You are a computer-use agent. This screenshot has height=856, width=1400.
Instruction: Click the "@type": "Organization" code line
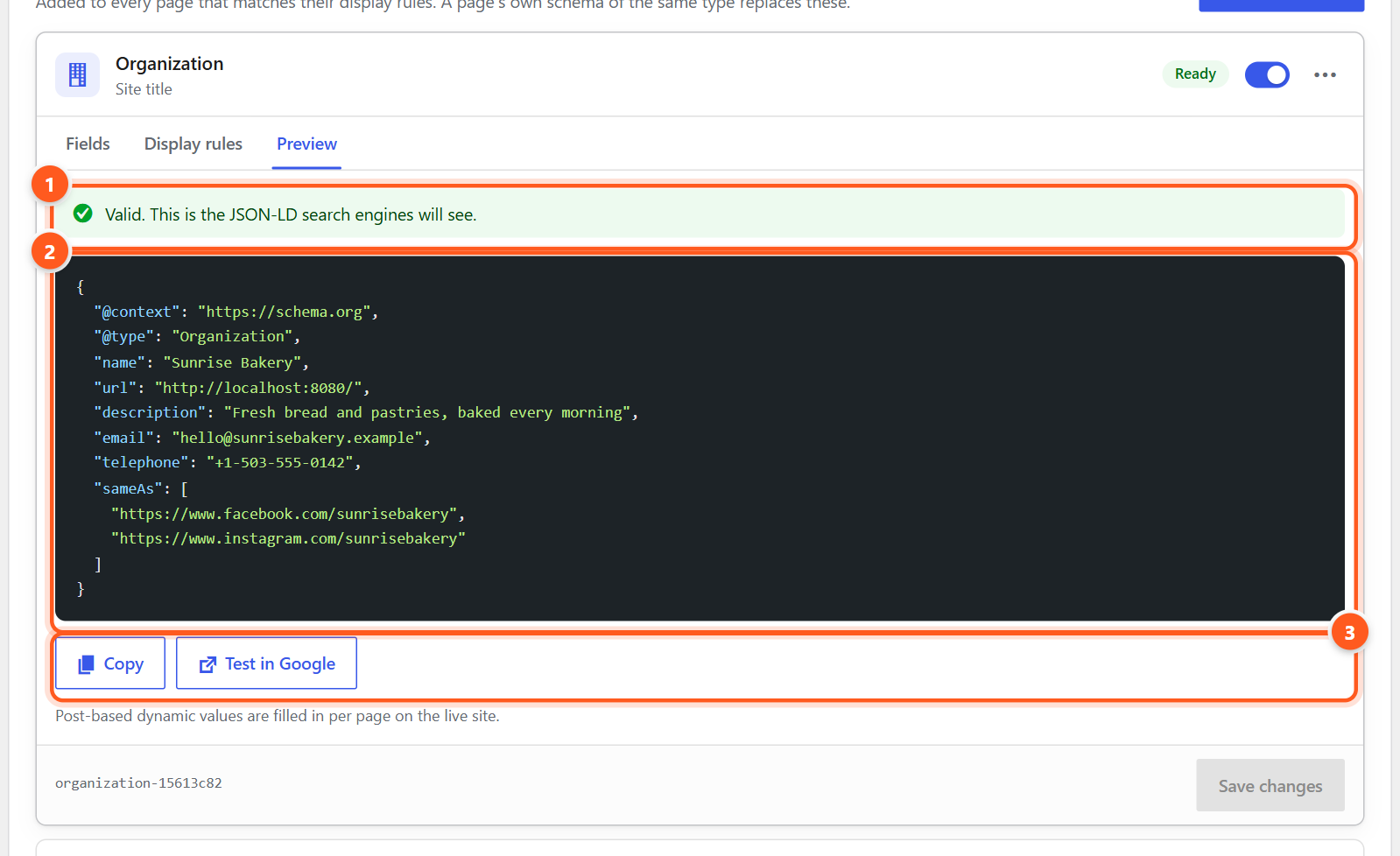click(197, 337)
